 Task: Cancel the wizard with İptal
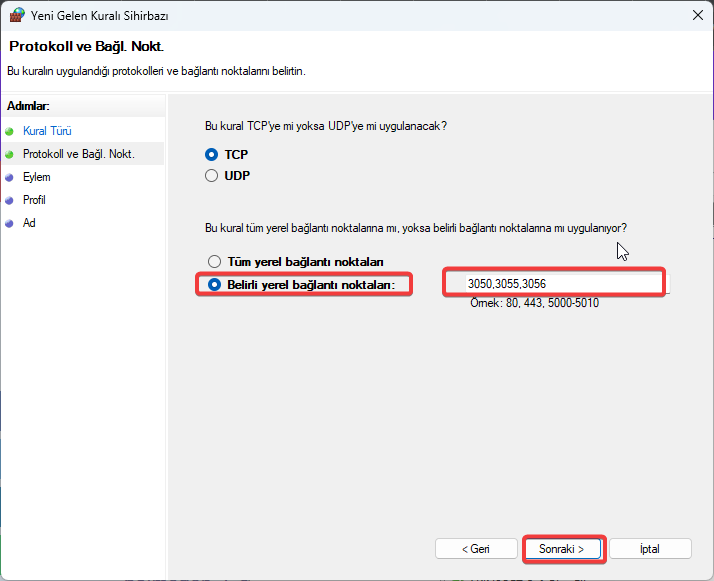pos(650,549)
